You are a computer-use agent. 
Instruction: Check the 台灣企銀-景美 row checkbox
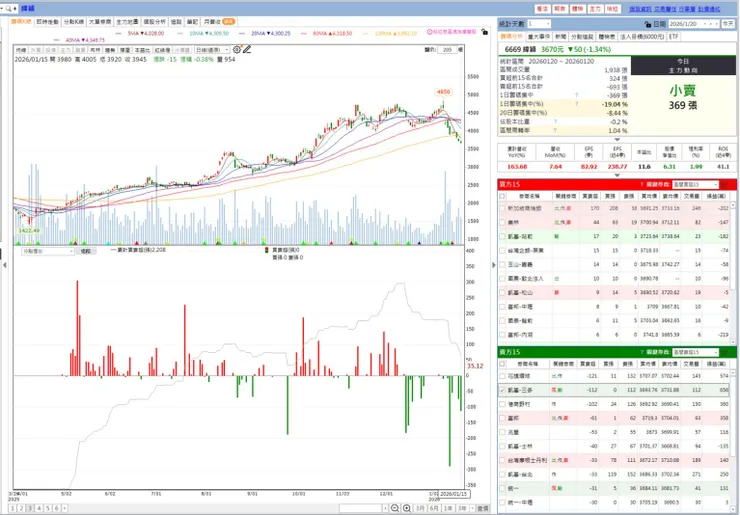pyautogui.click(x=503, y=251)
